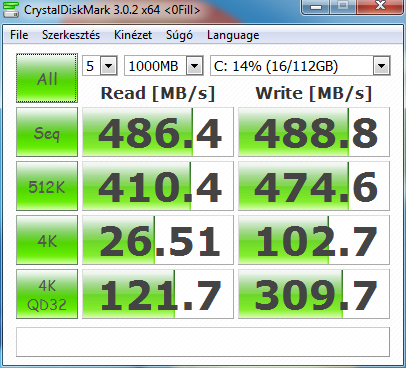Select the 512K read value 410.4
Image resolution: width=406 pixels, height=368 pixels.
[x=158, y=186]
